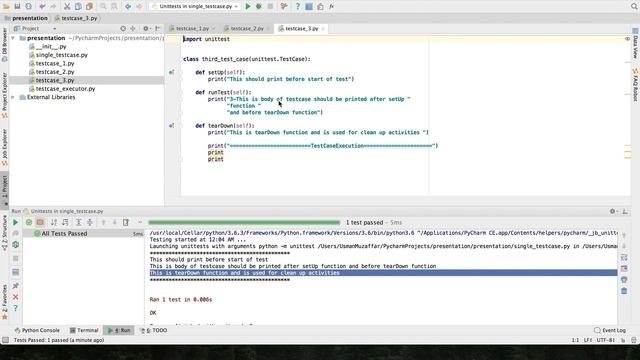
Task: Open file via the folder icon in main toolbar
Action: pos(6,6)
